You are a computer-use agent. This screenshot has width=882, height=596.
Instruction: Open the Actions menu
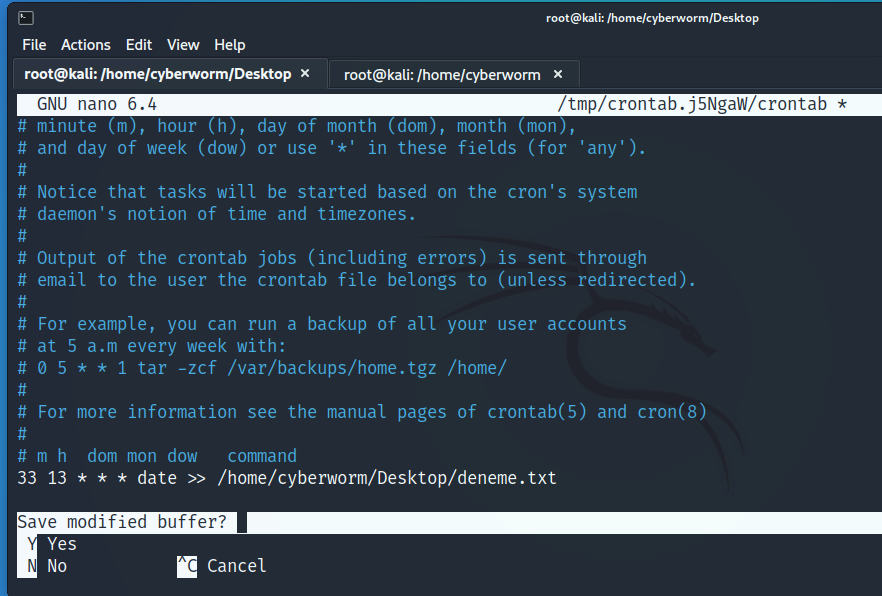pyautogui.click(x=85, y=44)
